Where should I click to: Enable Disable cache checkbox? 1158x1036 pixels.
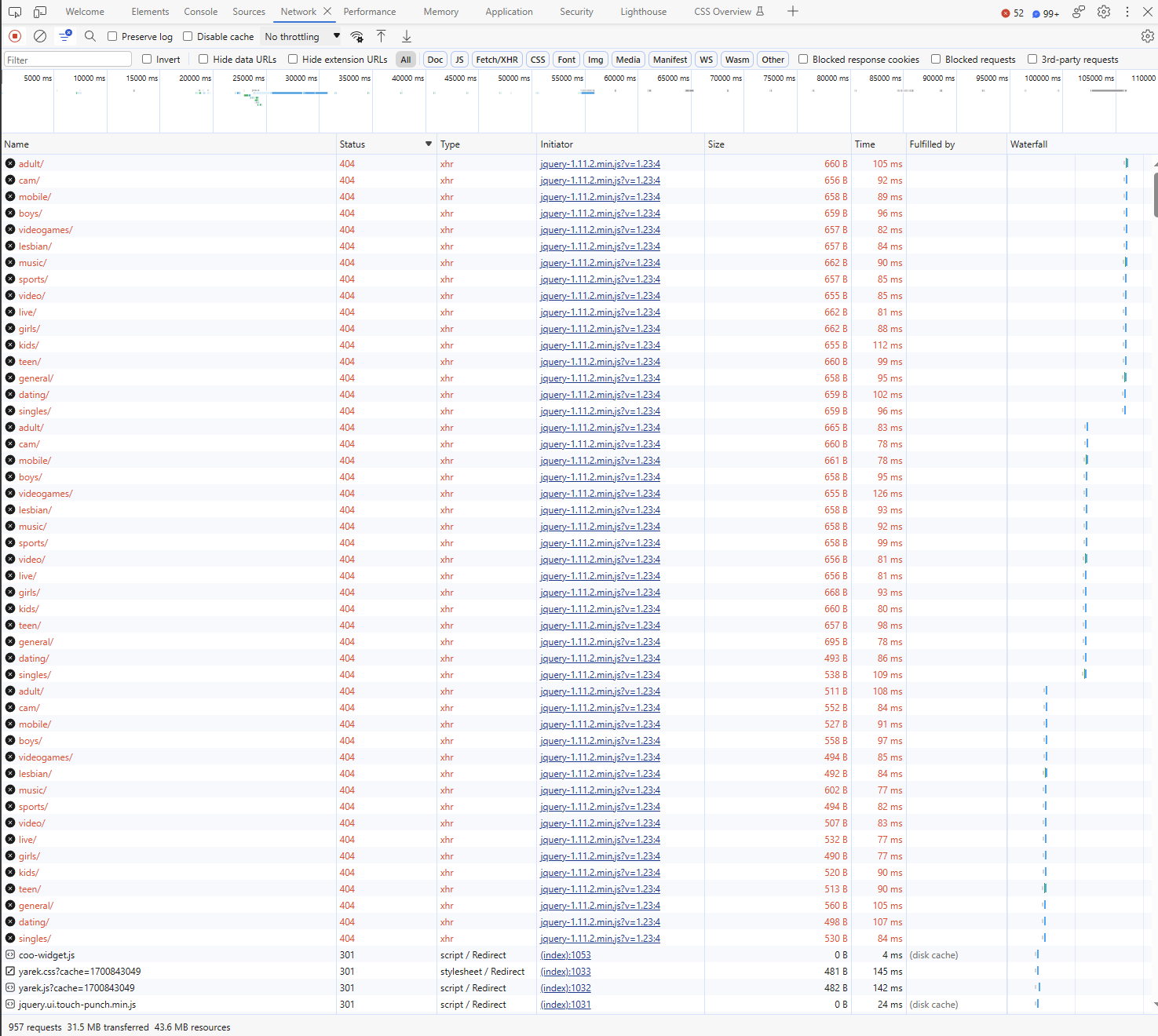click(x=188, y=36)
